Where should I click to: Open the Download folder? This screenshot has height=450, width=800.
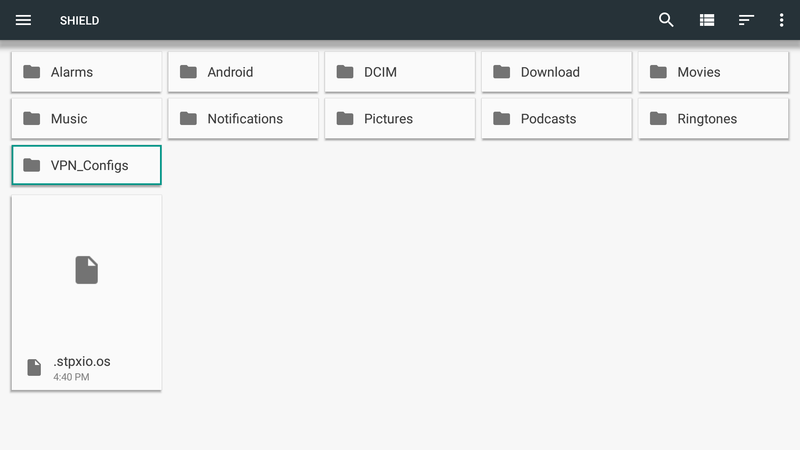(556, 72)
